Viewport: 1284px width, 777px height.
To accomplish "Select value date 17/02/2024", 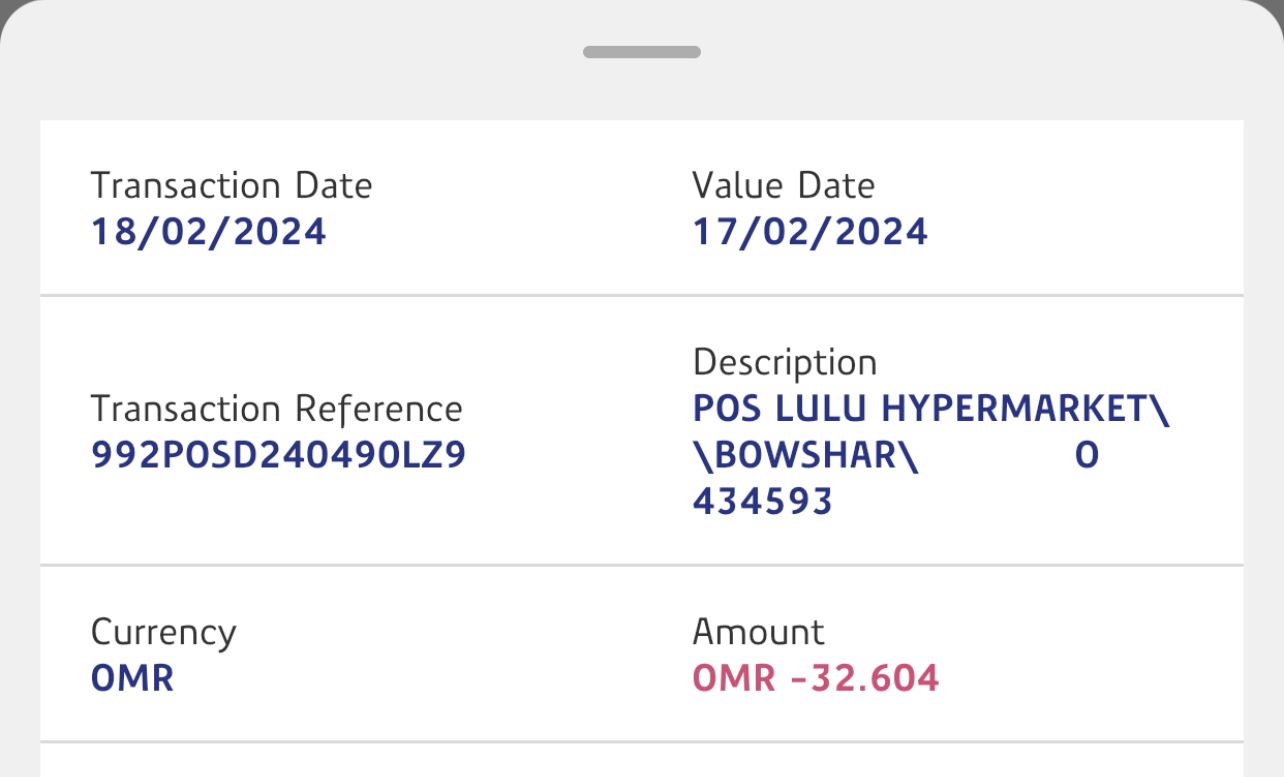I will click(x=810, y=232).
